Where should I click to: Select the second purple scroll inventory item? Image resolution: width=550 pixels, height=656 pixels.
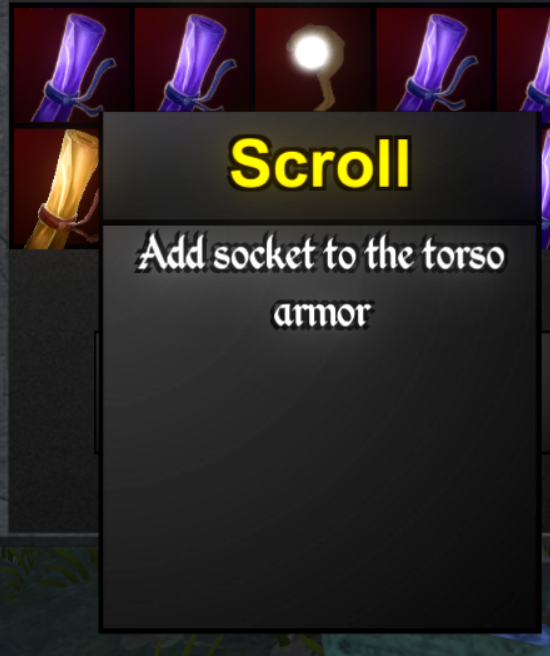tap(192, 60)
